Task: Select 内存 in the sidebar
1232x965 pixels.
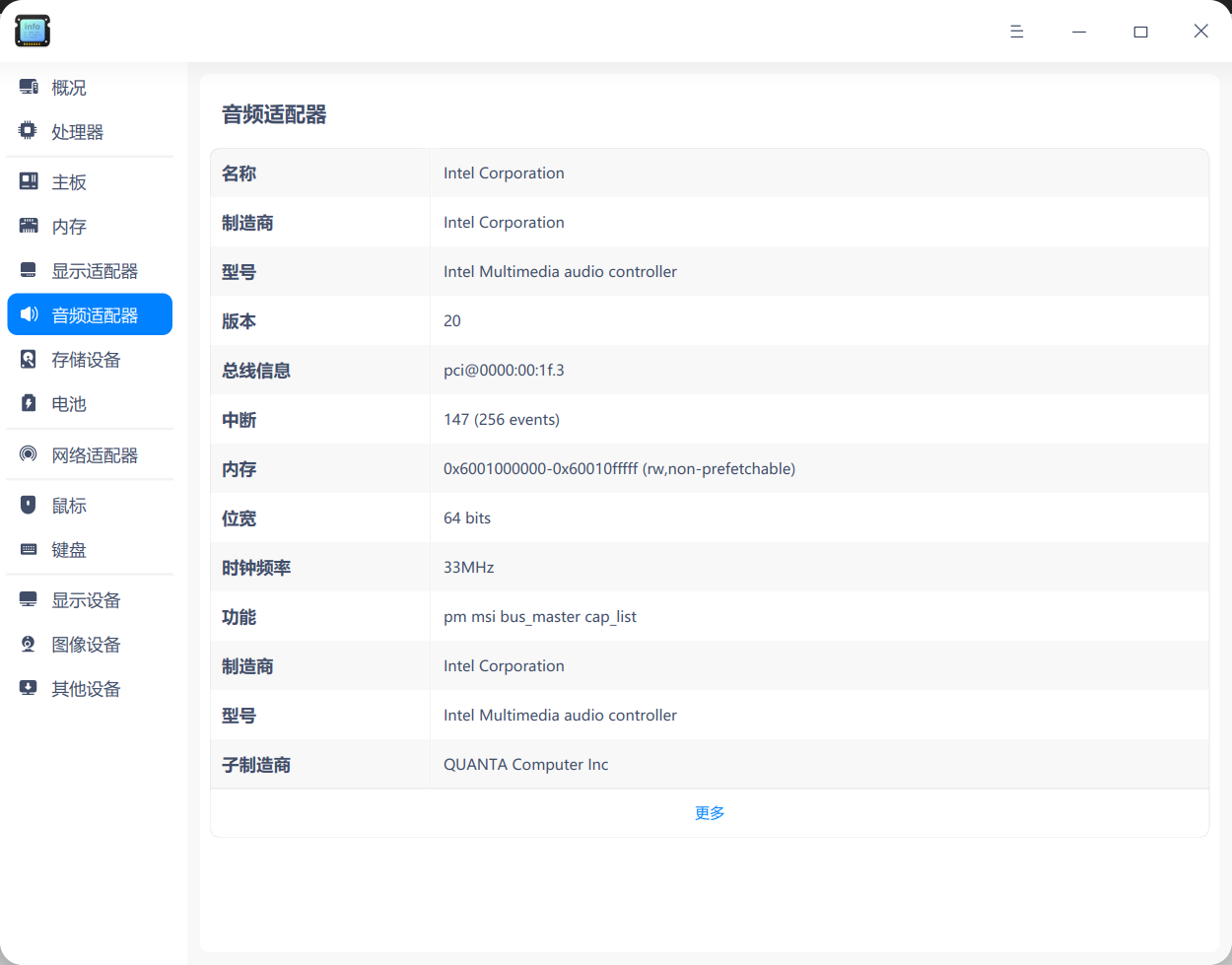Action: (90, 227)
